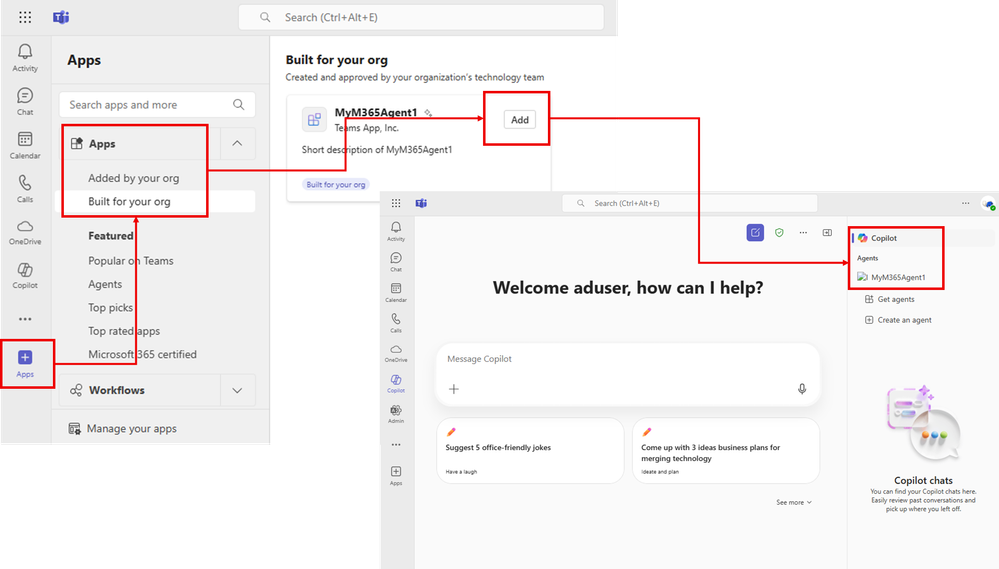Open the MyM365Agent1 app title
Screen dimensions: 999x569
pyautogui.click(x=376, y=112)
